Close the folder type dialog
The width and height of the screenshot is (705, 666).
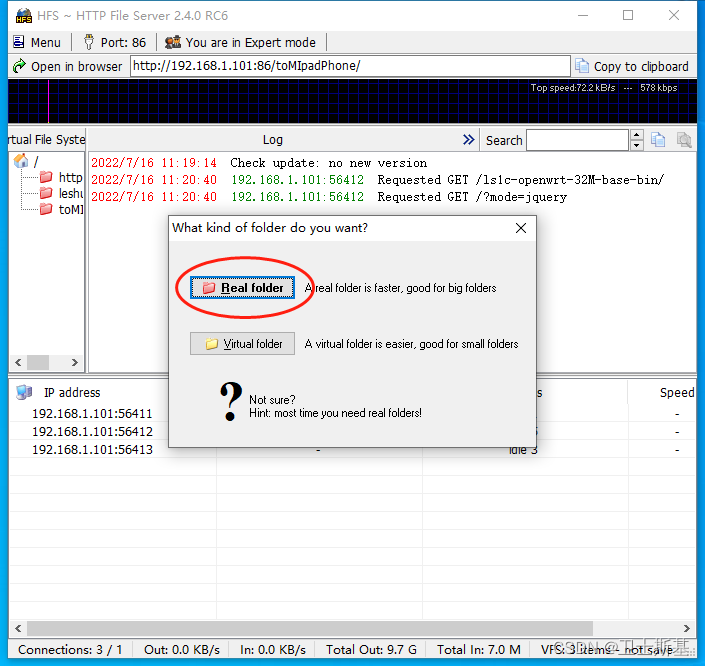click(521, 228)
